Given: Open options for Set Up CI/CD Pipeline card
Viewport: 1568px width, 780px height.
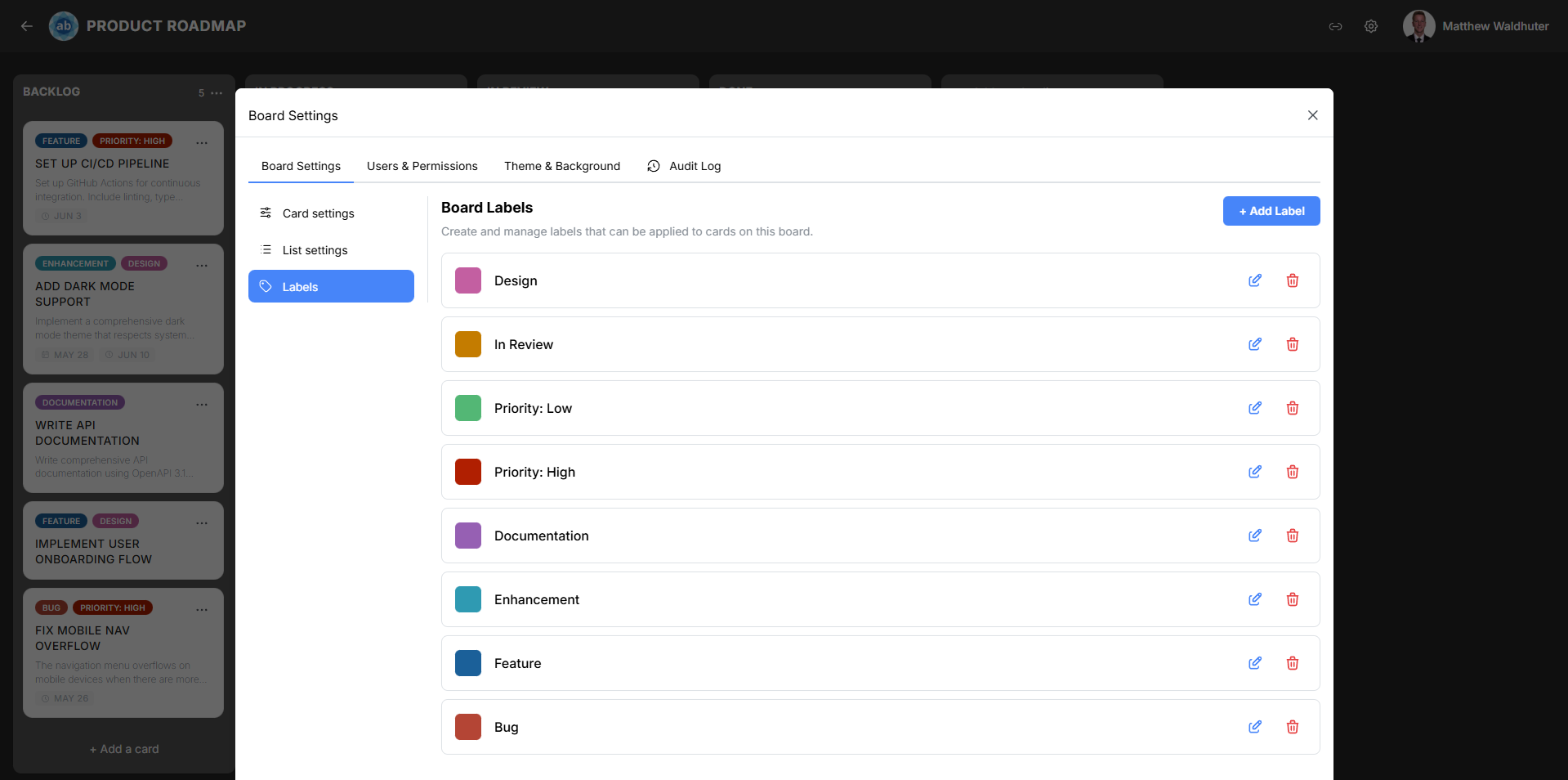Looking at the screenshot, I should (202, 143).
